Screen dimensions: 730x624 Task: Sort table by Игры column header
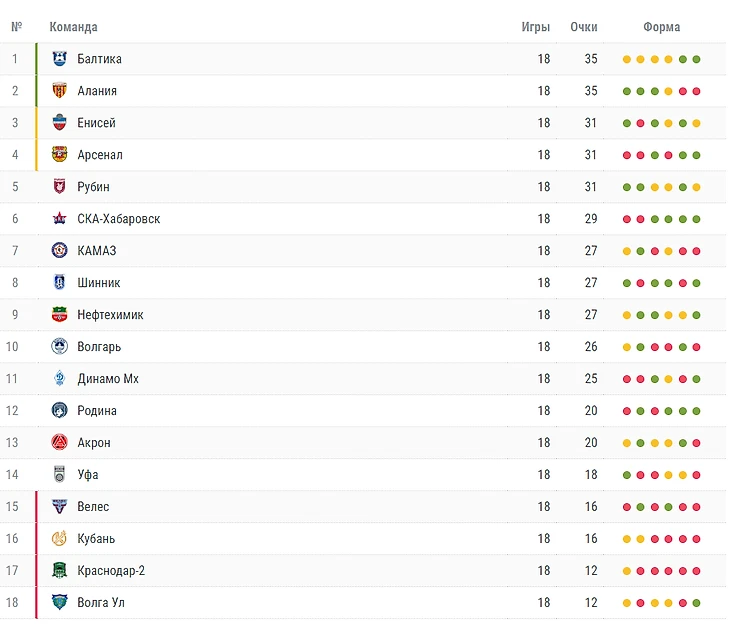[535, 27]
